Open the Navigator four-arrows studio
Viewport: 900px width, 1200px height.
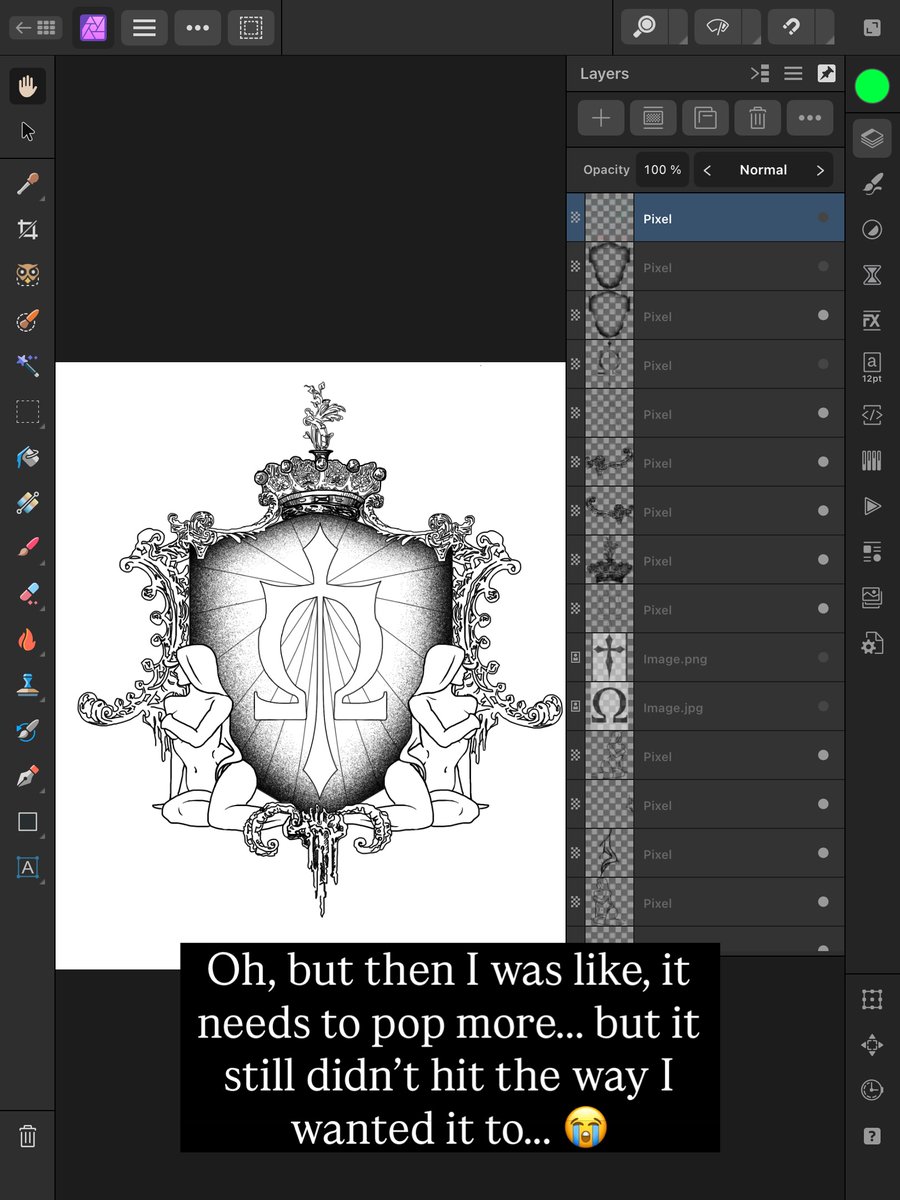pos(872,1045)
